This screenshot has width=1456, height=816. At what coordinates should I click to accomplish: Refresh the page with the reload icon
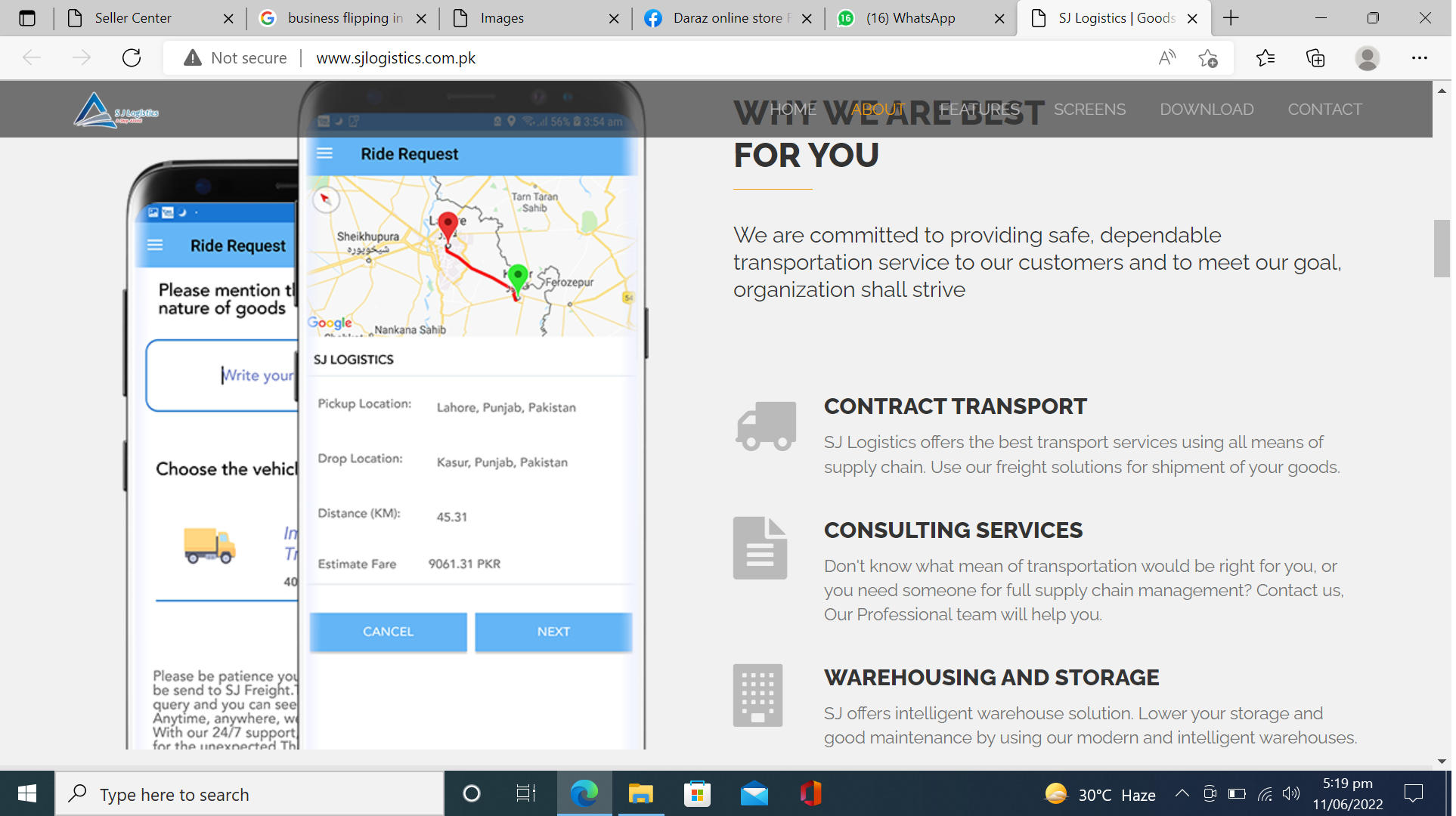pyautogui.click(x=132, y=58)
